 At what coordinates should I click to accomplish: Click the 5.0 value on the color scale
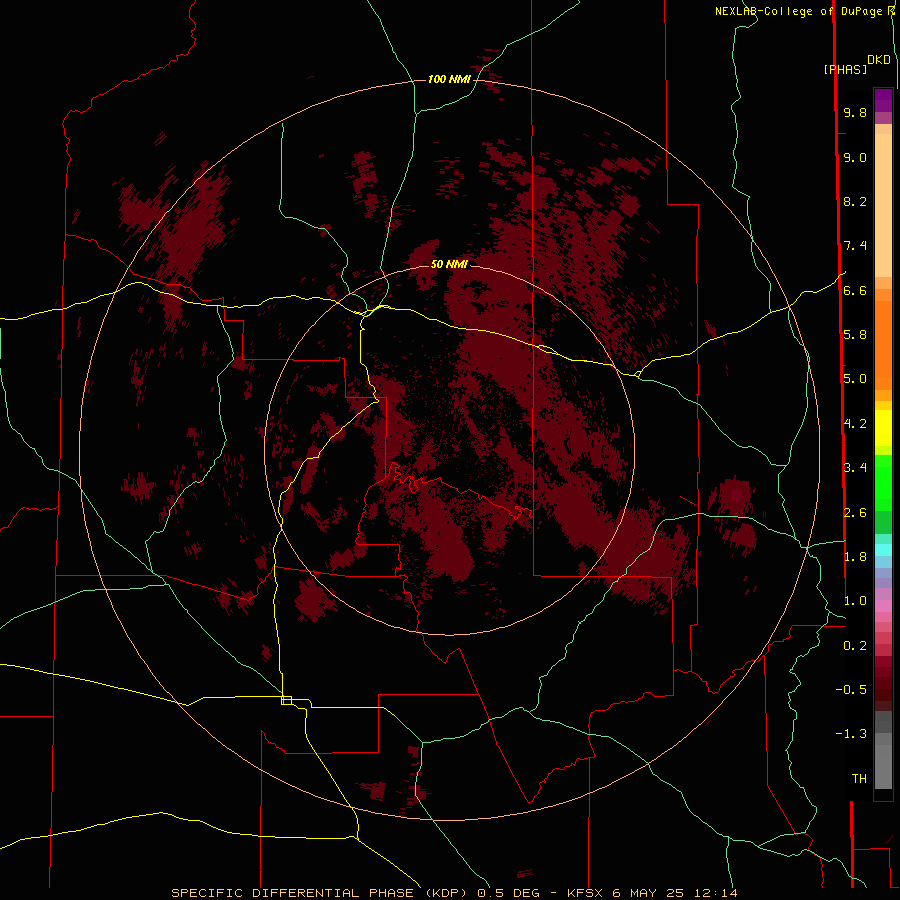tap(855, 379)
